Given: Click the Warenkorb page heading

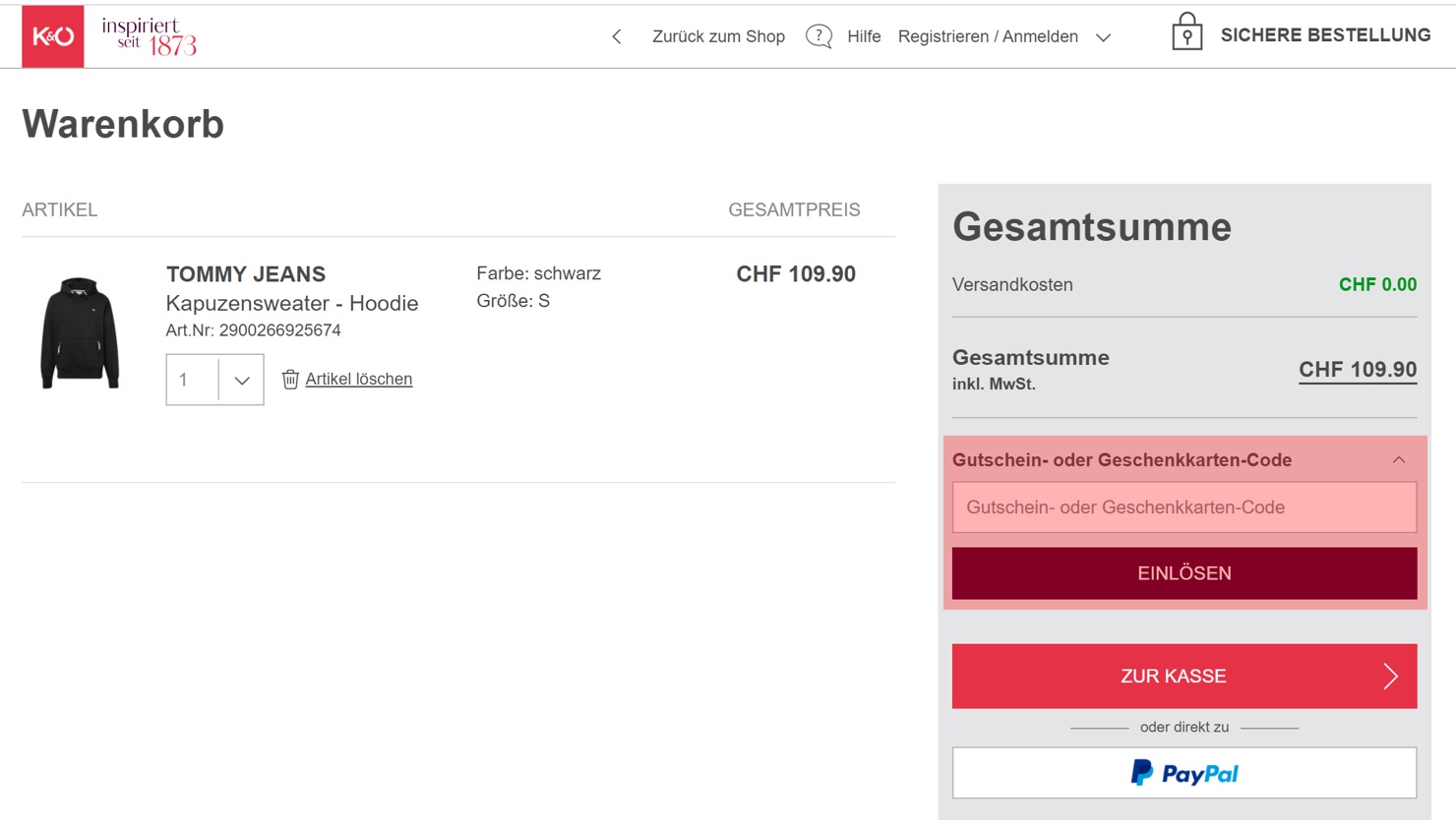Looking at the screenshot, I should click(123, 124).
